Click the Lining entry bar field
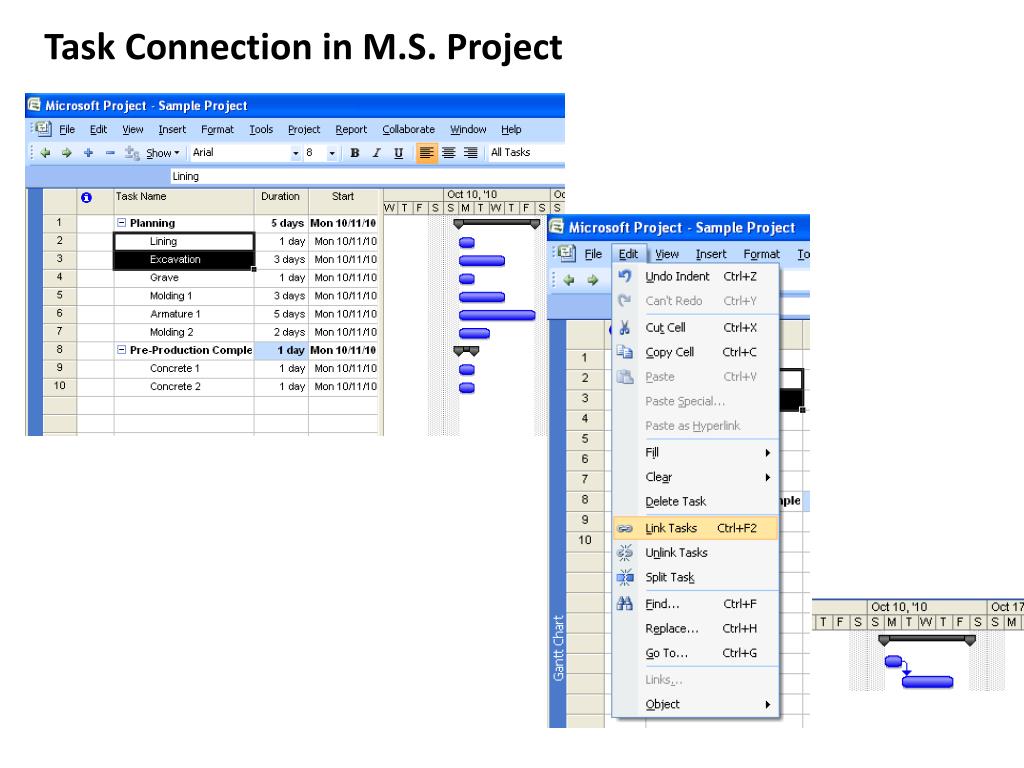This screenshot has width=1024, height=768. (367, 176)
